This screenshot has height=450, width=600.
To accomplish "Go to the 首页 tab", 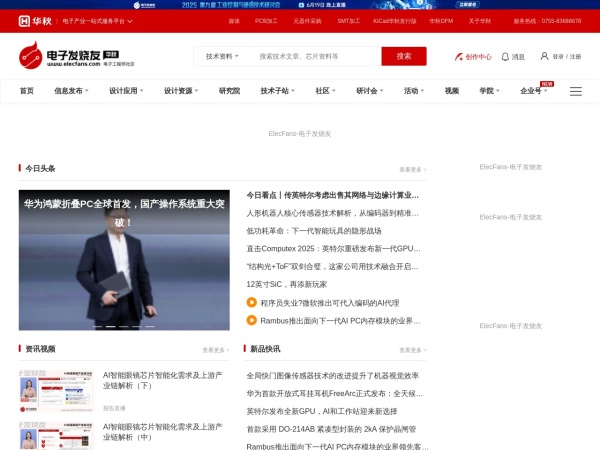I will coord(27,91).
